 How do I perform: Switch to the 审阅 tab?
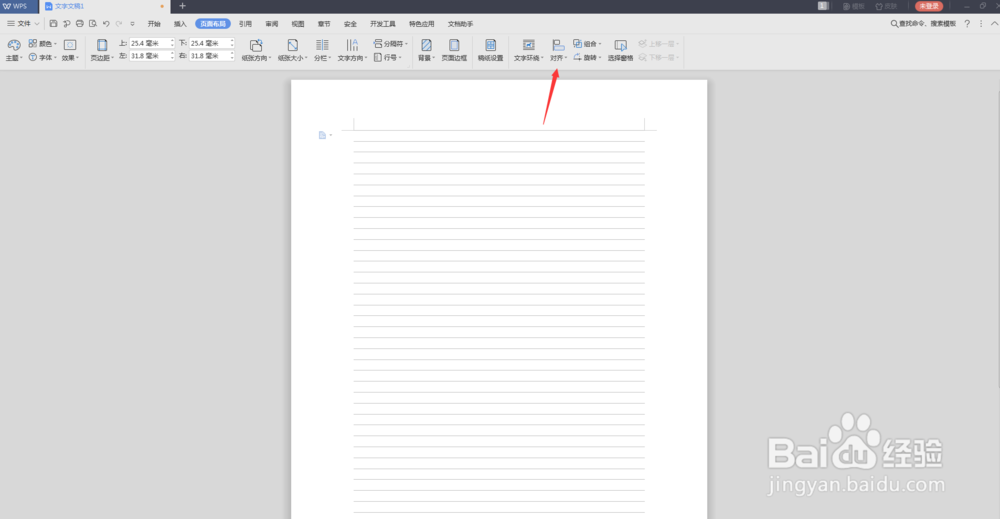[272, 24]
